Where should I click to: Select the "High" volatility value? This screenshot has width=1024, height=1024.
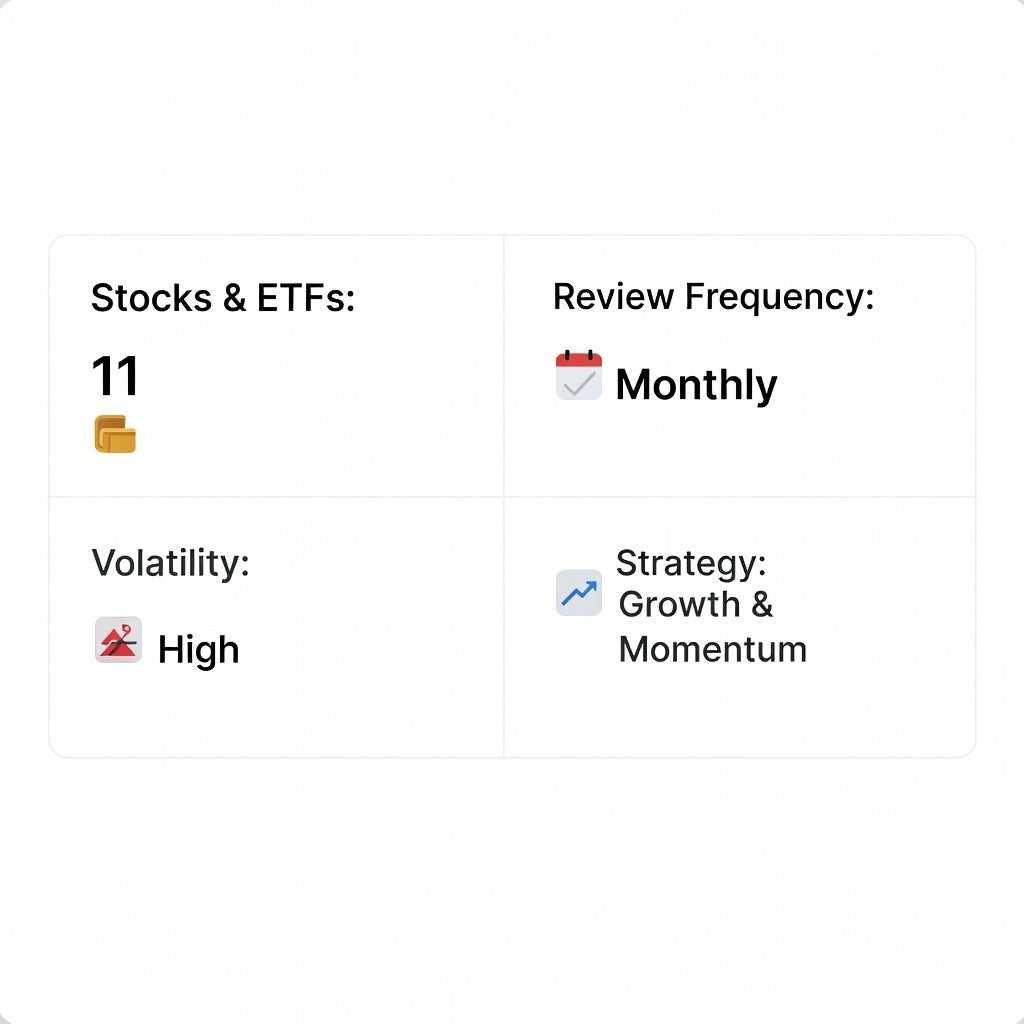click(x=198, y=650)
